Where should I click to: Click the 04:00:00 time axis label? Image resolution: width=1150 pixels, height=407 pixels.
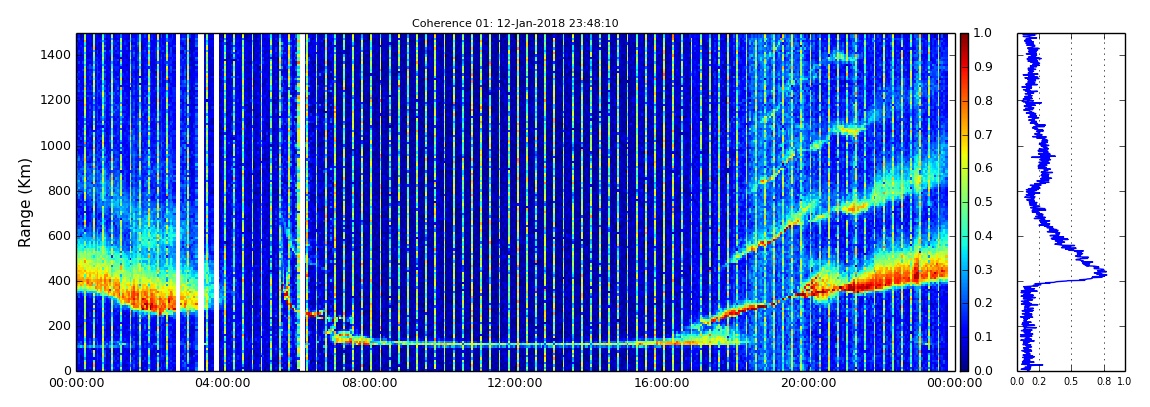221,383
